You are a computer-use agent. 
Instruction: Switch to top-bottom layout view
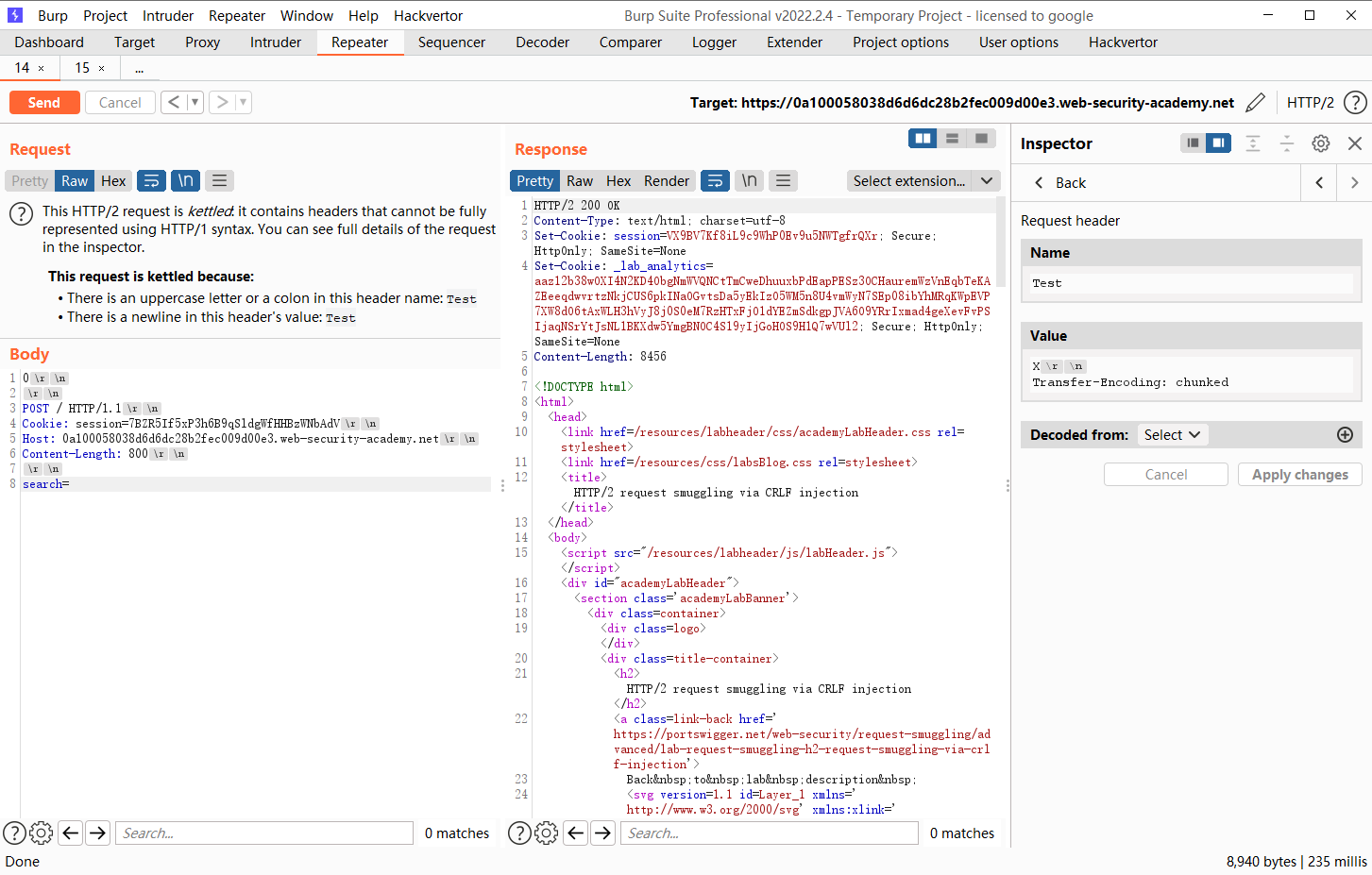(x=952, y=139)
